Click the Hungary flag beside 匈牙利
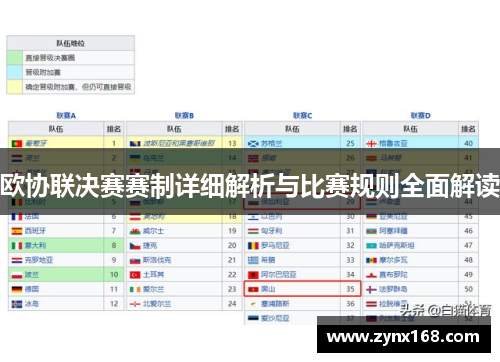500x362 pixels. point(253,231)
